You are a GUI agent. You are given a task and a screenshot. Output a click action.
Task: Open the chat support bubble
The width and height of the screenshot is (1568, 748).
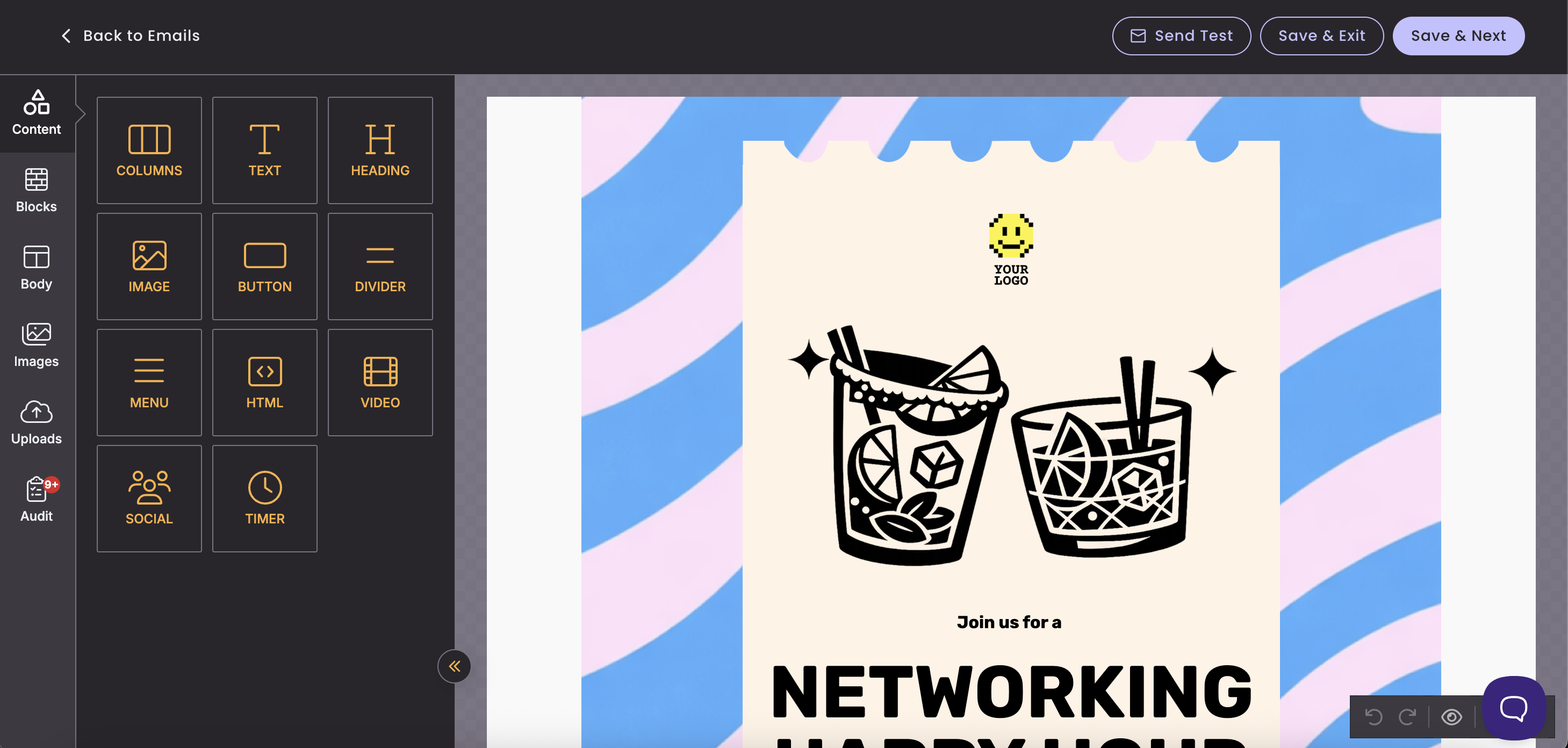[x=1513, y=708]
